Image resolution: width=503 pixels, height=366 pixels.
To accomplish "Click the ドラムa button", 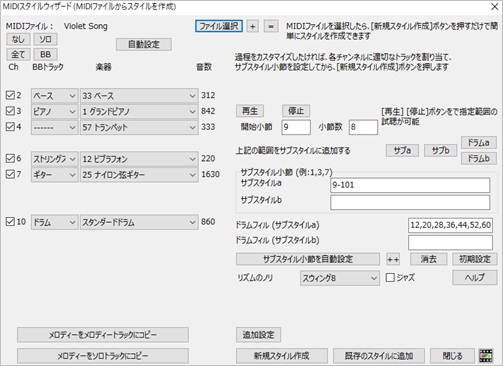I will pyautogui.click(x=479, y=143).
